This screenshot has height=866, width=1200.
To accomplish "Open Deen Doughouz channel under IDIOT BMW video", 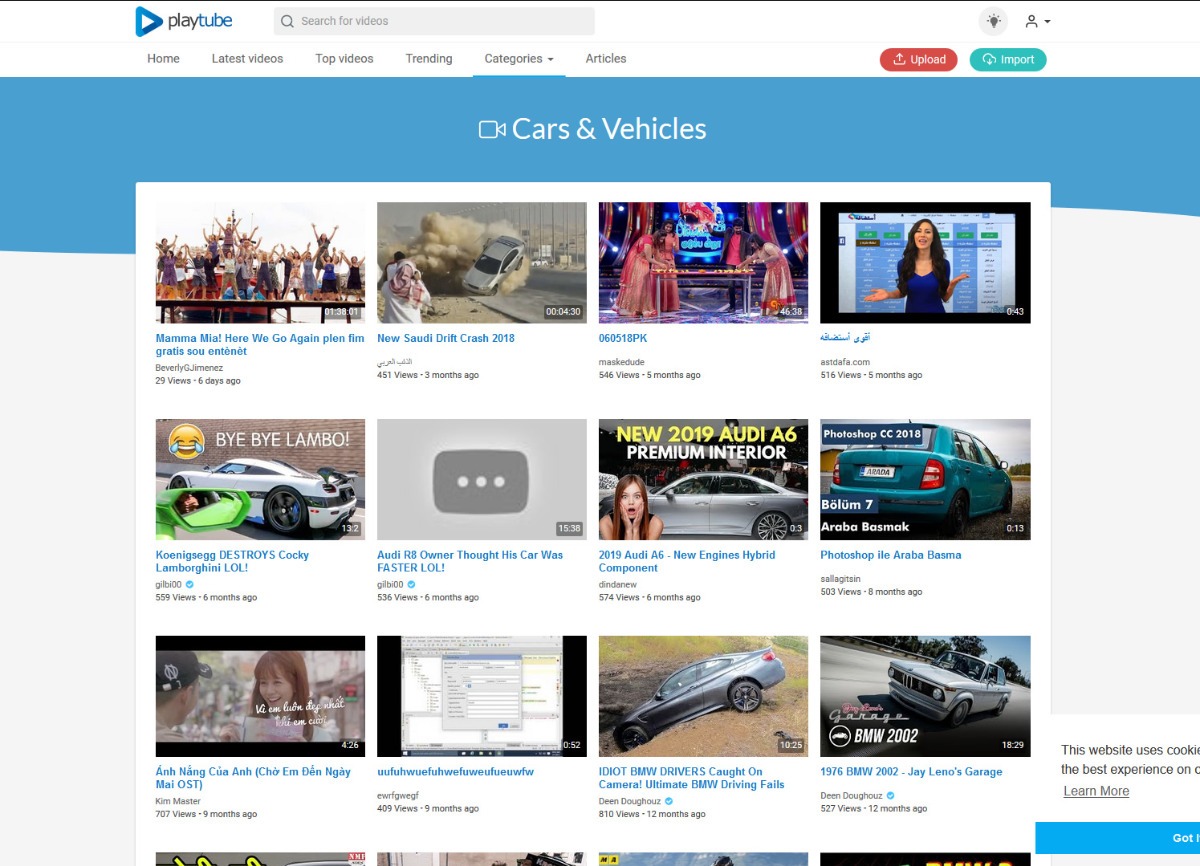I will (630, 801).
